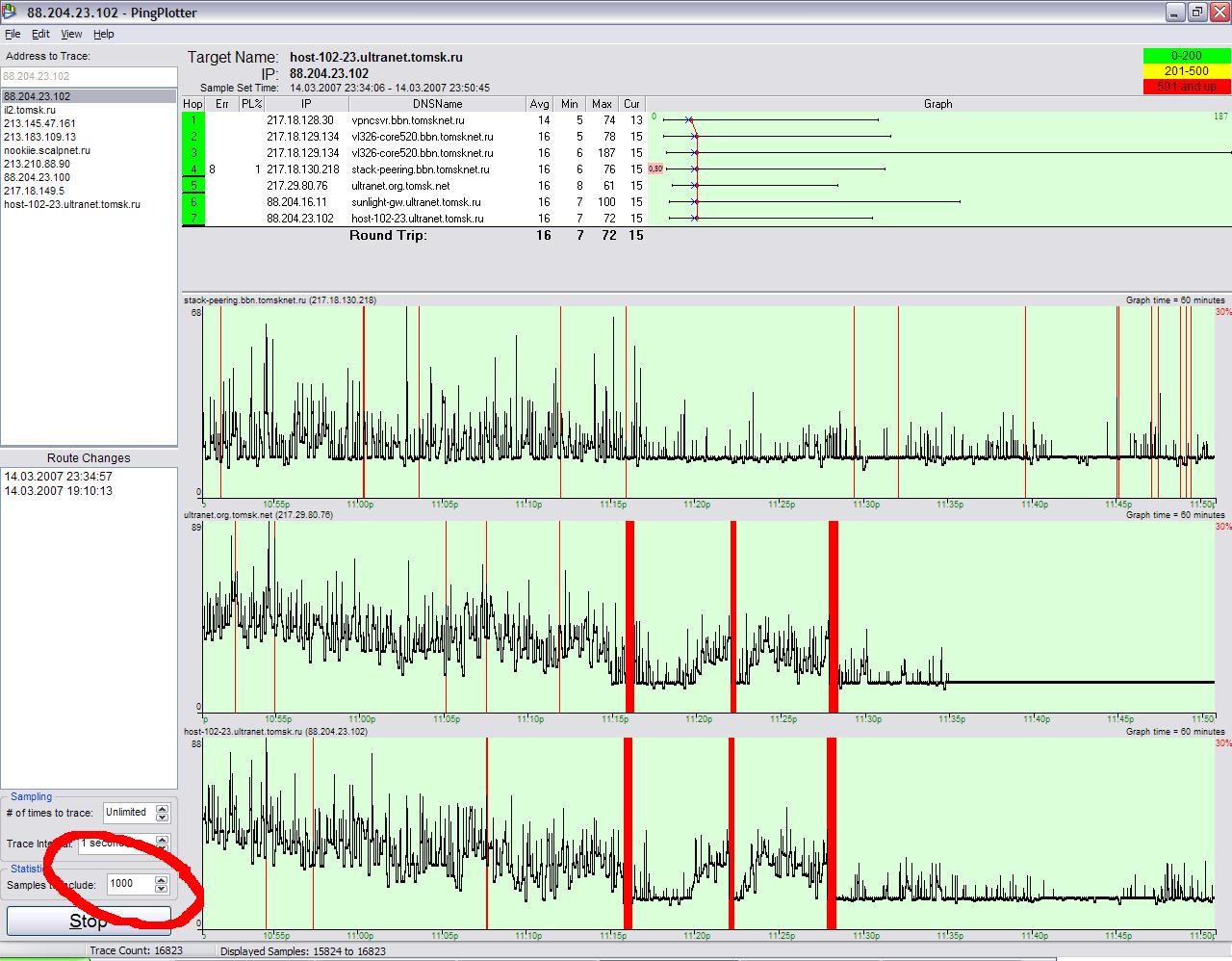Click the Avg column header
This screenshot has width=1232, height=961.
[x=539, y=104]
